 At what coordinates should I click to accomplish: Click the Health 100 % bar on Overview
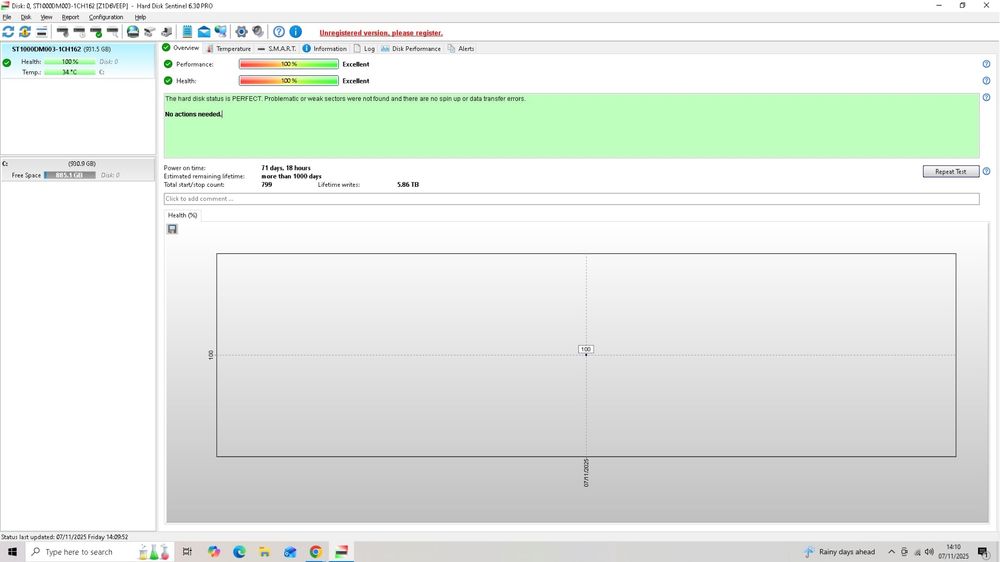(289, 81)
